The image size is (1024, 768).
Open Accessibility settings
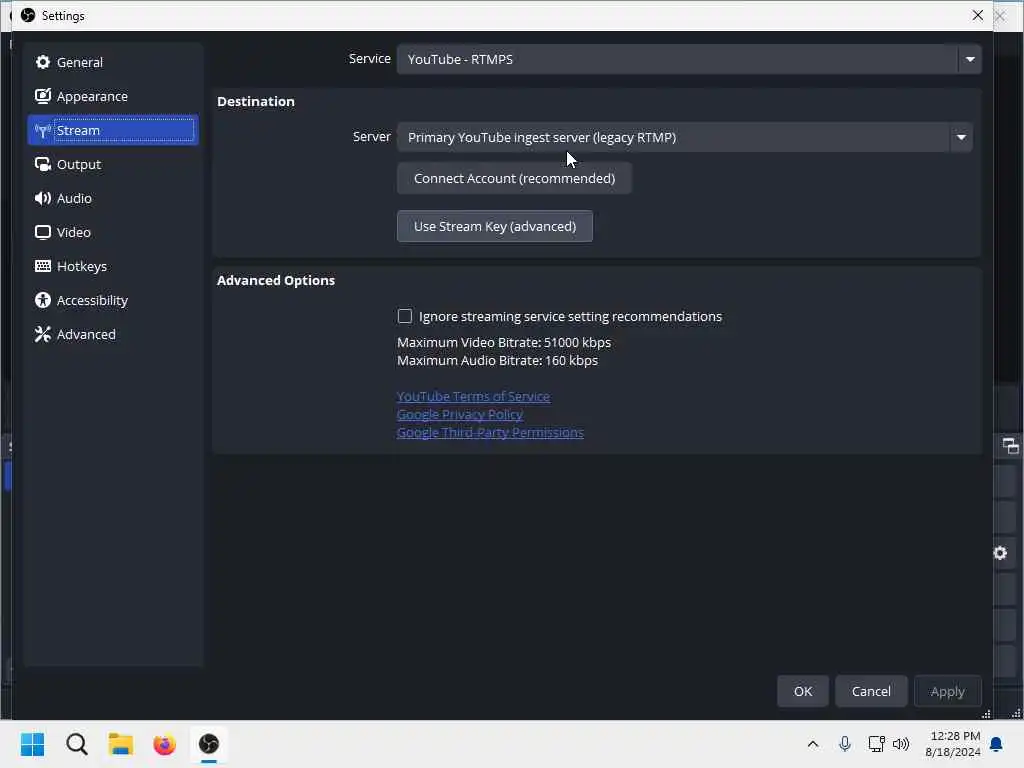pos(112,300)
